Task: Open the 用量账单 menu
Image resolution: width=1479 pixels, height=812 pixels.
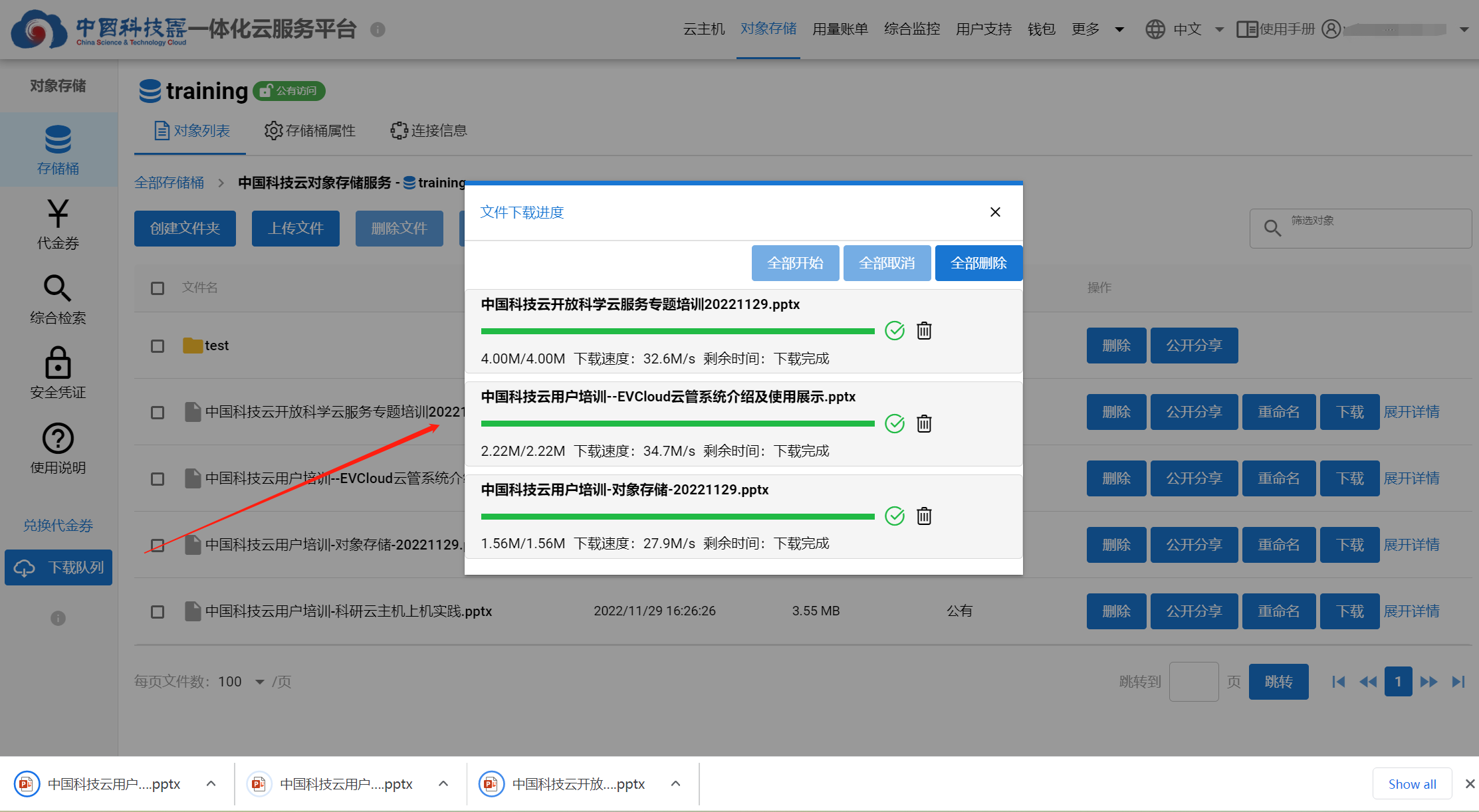Action: (x=840, y=29)
